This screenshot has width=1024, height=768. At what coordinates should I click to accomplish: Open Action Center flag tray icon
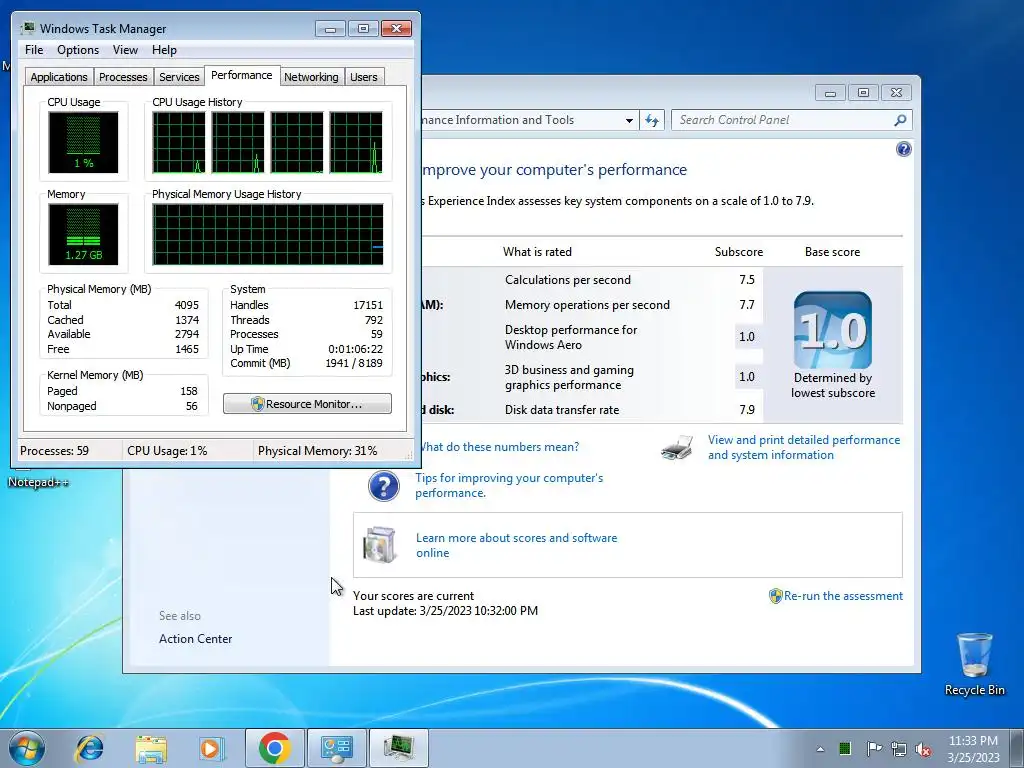click(x=873, y=748)
